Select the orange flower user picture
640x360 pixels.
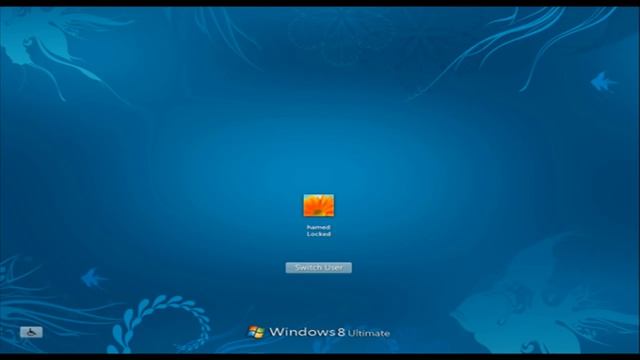[x=318, y=205]
